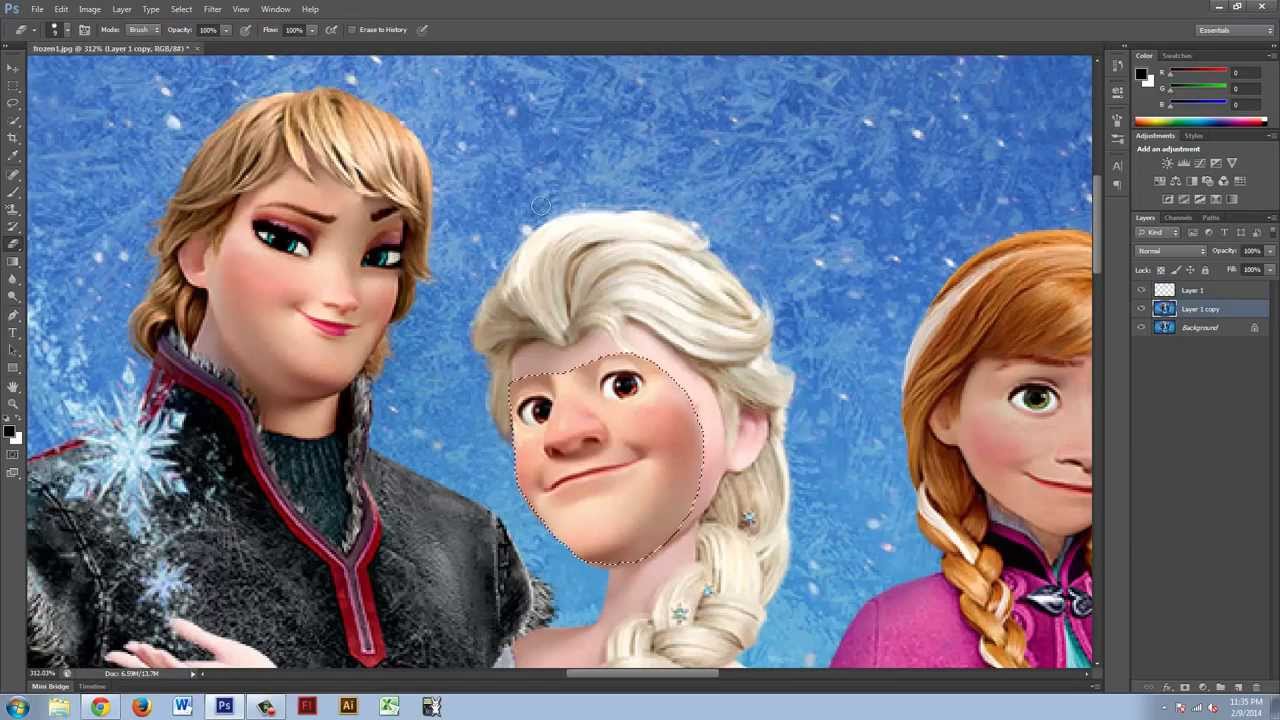1280x720 pixels.
Task: Click the horizontal canvas scrollbar
Action: [641, 673]
